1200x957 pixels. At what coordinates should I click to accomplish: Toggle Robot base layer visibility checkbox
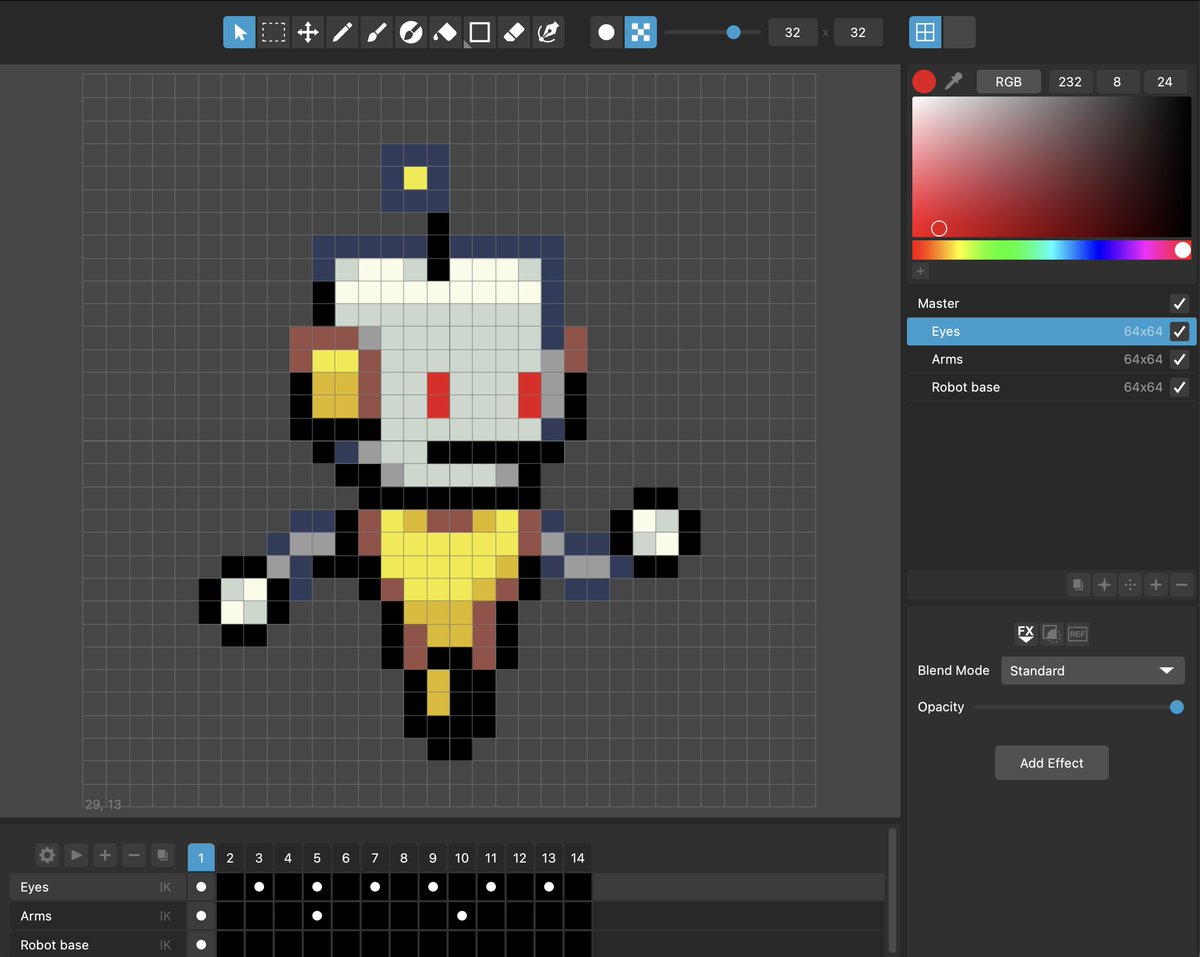click(x=1179, y=387)
